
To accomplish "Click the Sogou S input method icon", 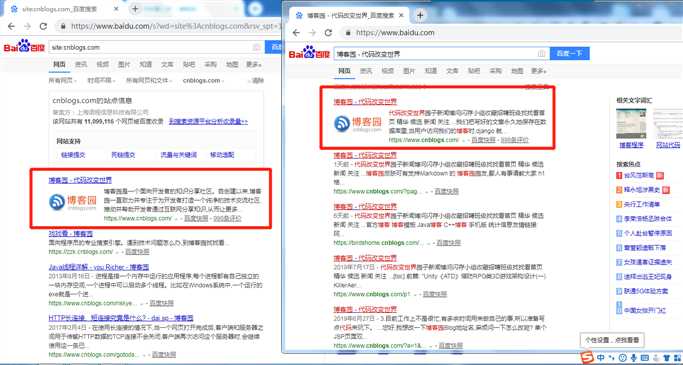I will (588, 358).
